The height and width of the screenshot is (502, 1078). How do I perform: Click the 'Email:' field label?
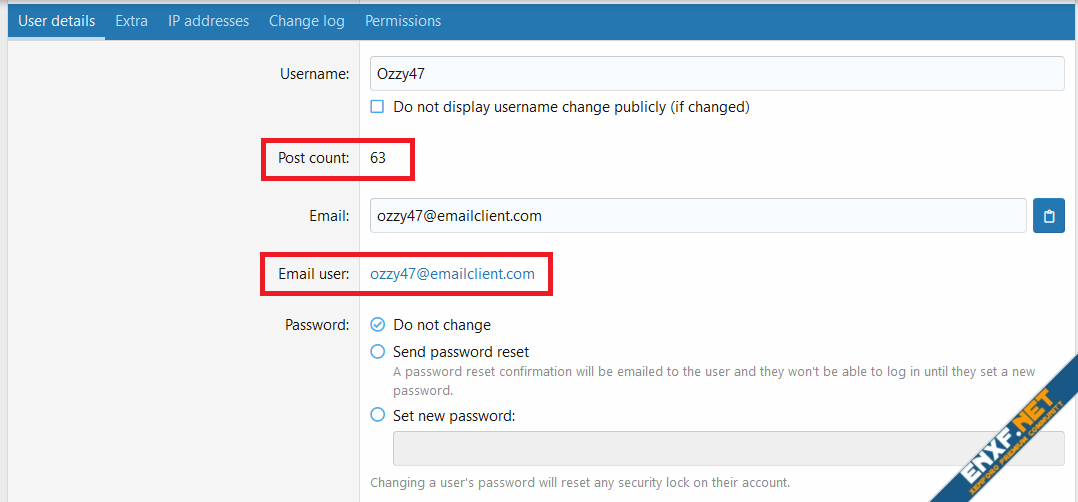(x=329, y=216)
